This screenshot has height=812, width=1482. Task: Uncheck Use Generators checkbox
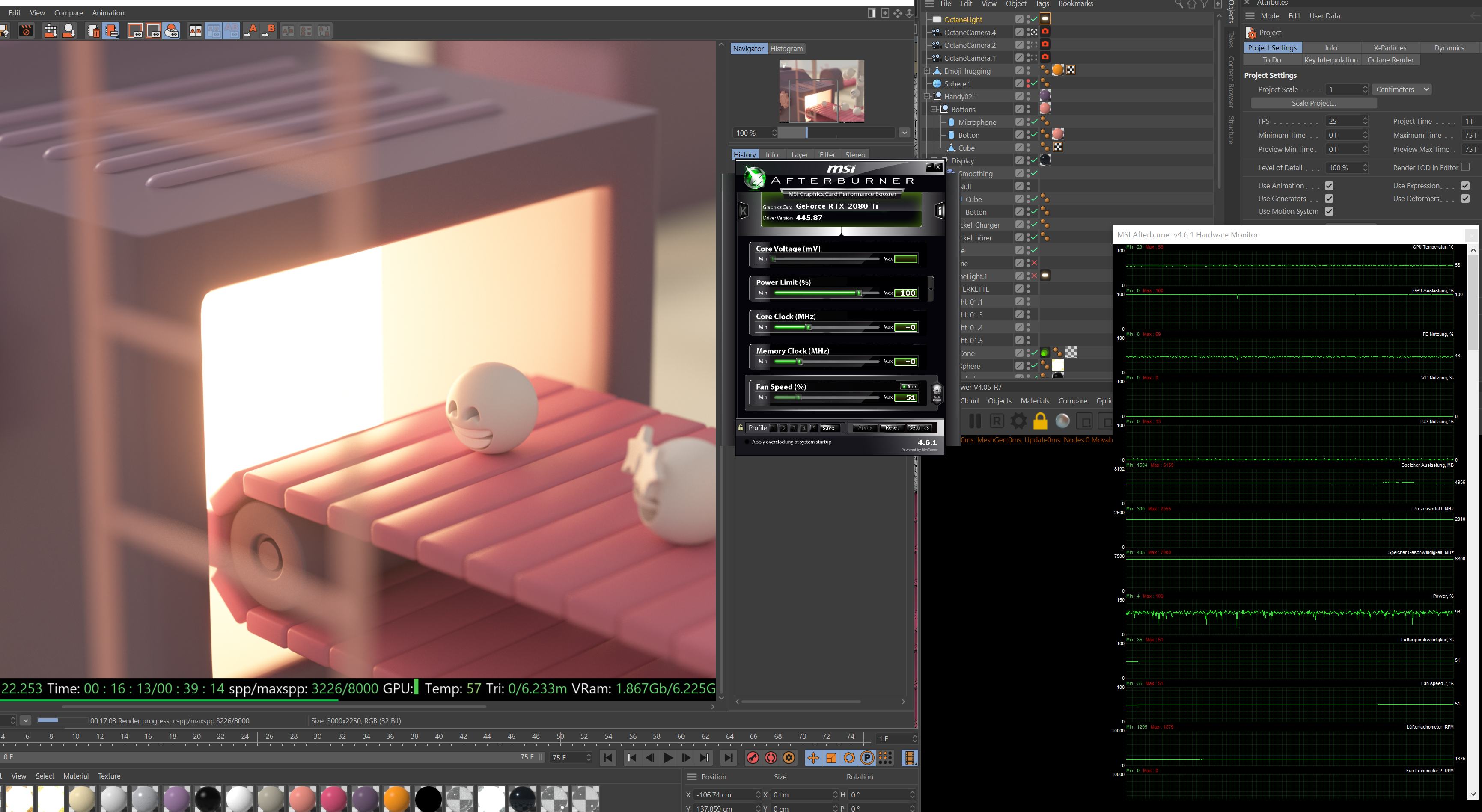click(x=1329, y=199)
